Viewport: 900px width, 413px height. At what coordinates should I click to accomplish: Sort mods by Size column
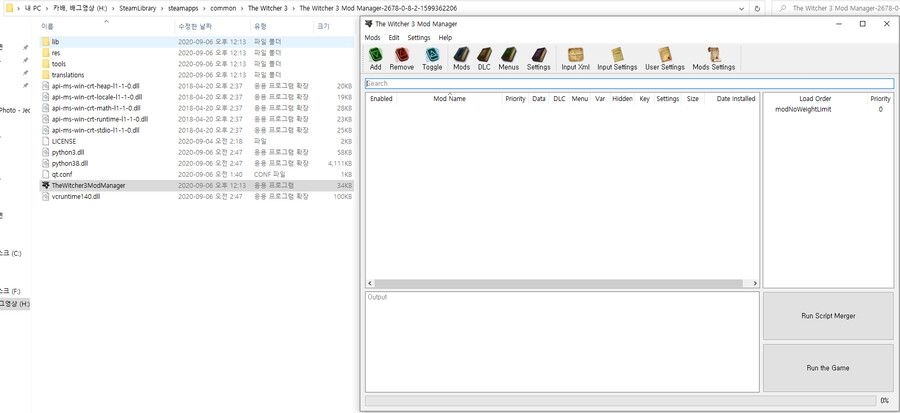click(x=693, y=99)
